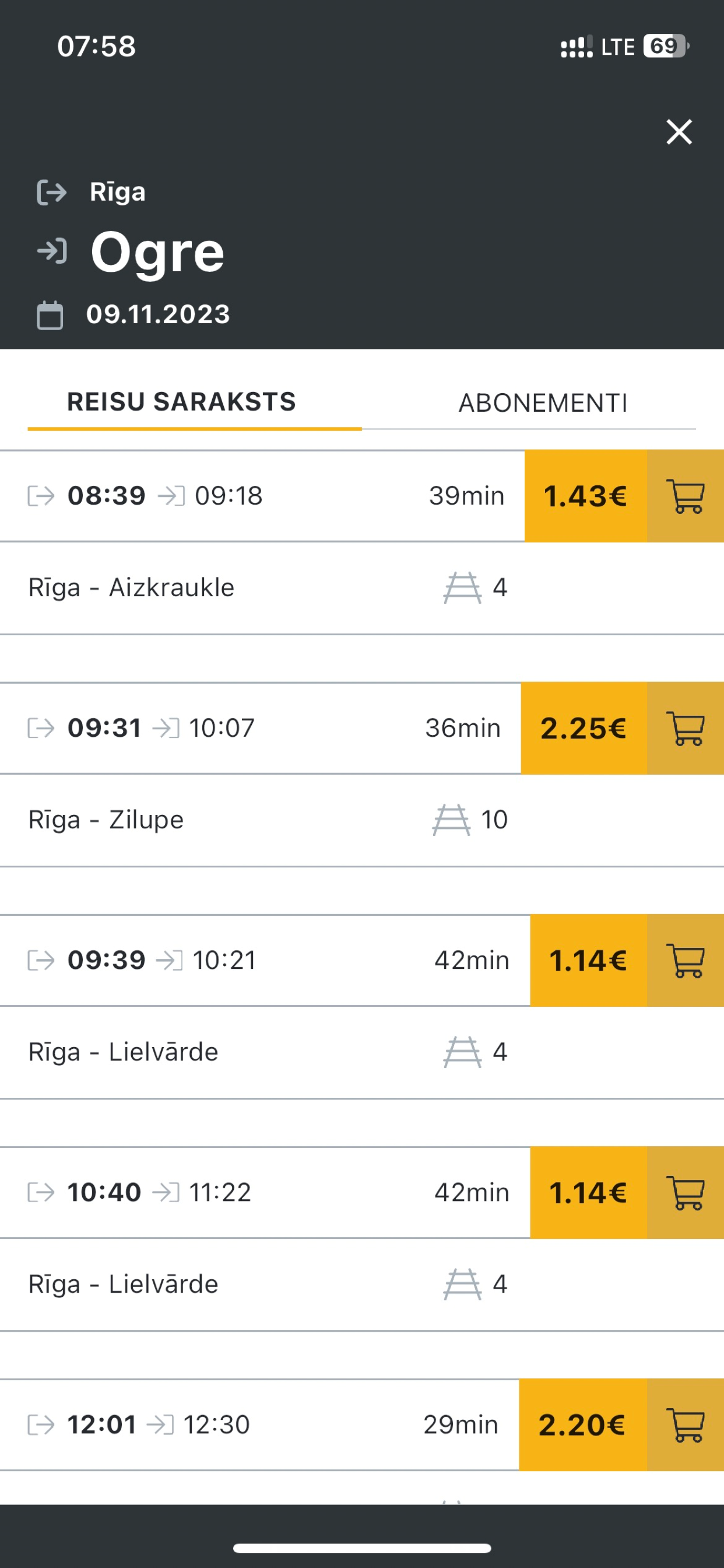Tap cart icon for the 08:39 train

685,496
